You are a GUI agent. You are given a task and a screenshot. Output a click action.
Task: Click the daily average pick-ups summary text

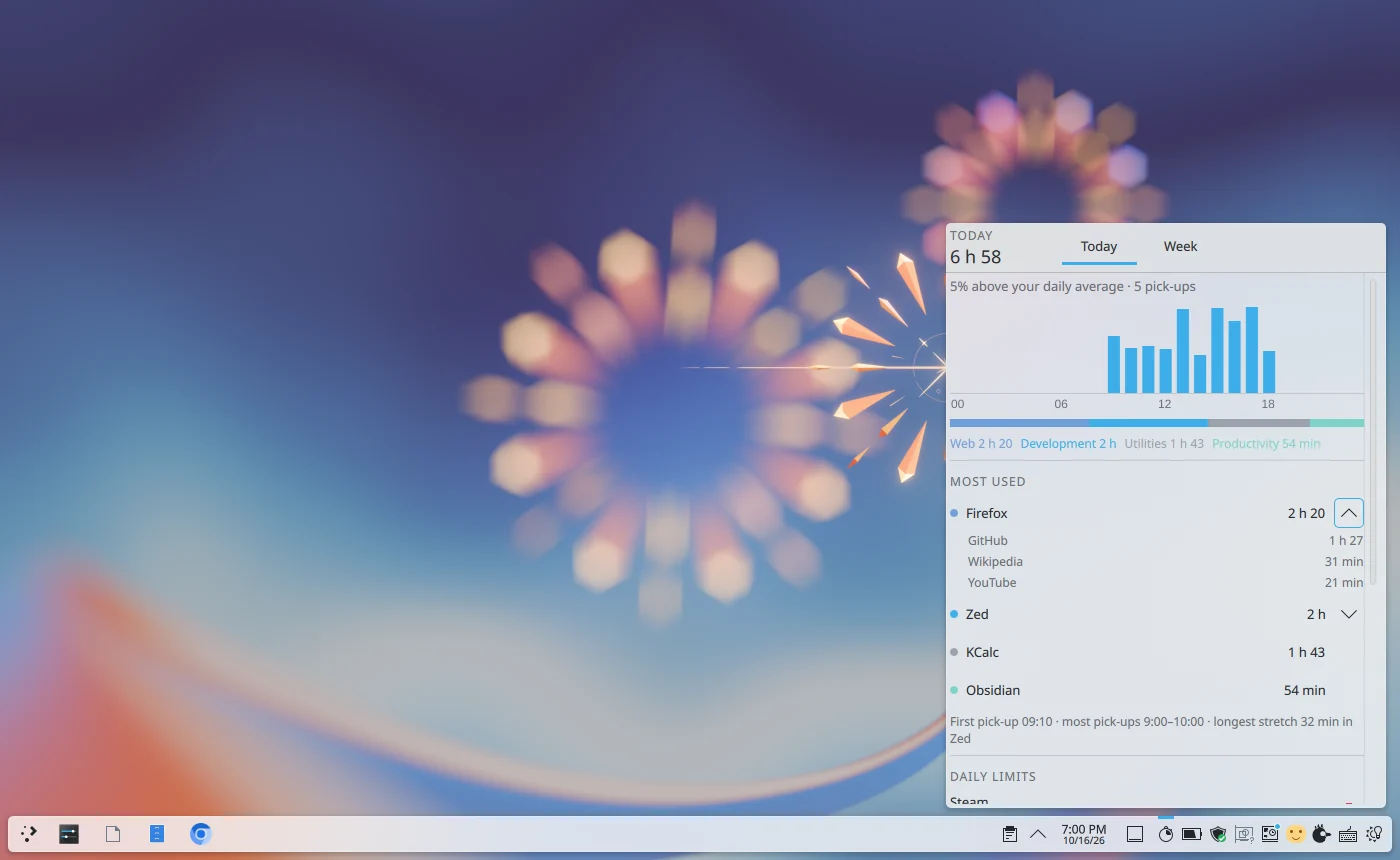[x=1073, y=287]
